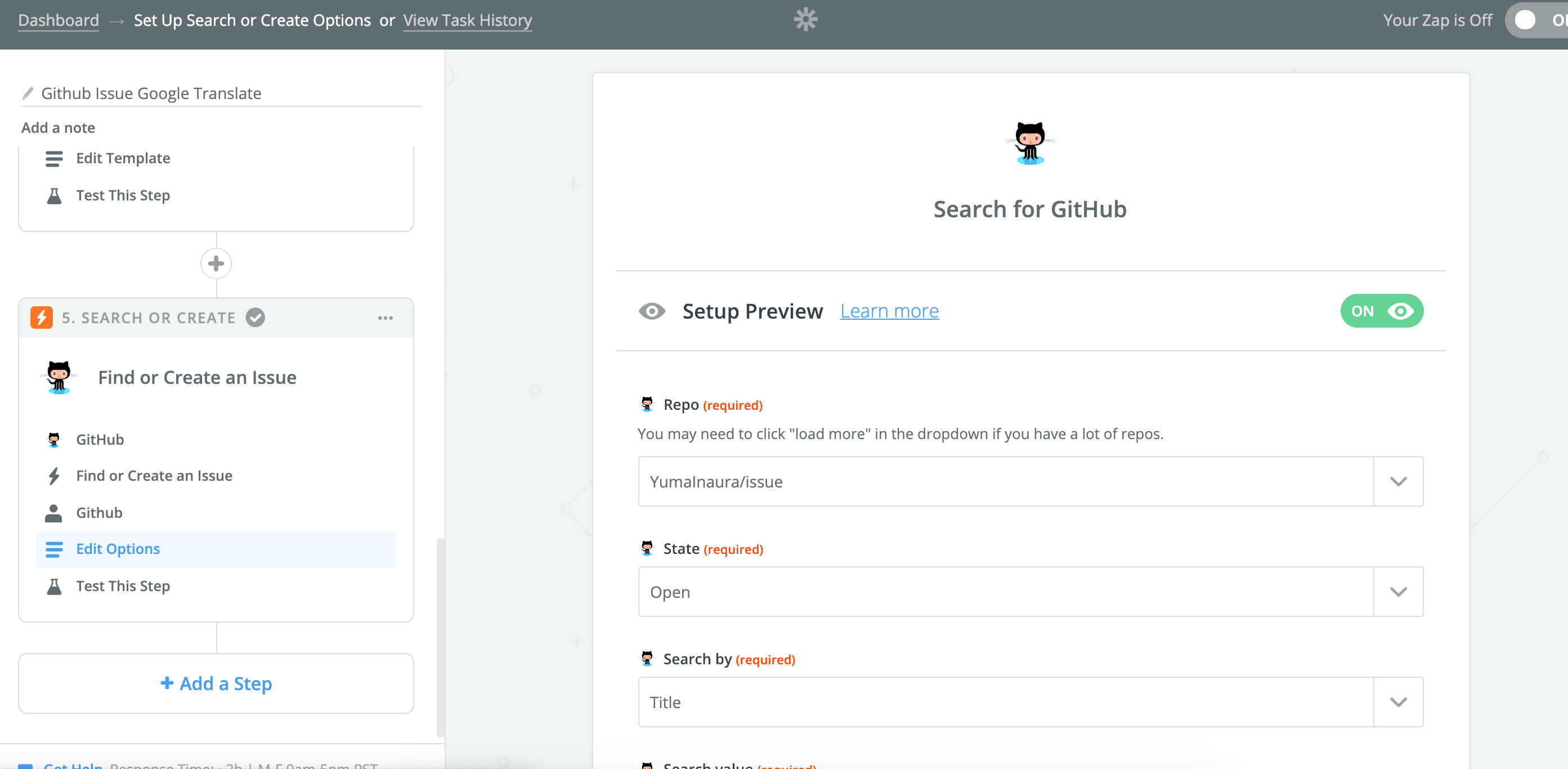Click the GitHub Octocat logo above Search for GitHub
Screen dimensions: 1568x769
(1029, 144)
